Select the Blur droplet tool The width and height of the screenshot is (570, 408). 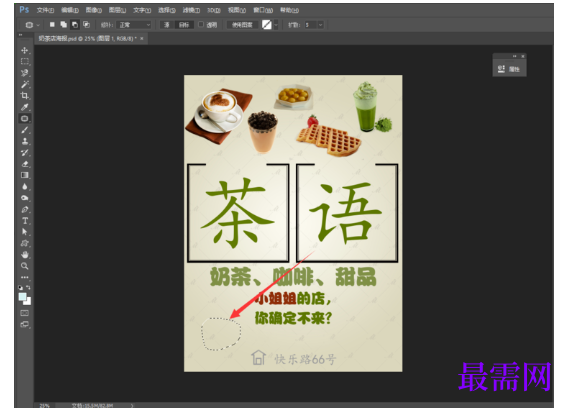pyautogui.click(x=25, y=187)
